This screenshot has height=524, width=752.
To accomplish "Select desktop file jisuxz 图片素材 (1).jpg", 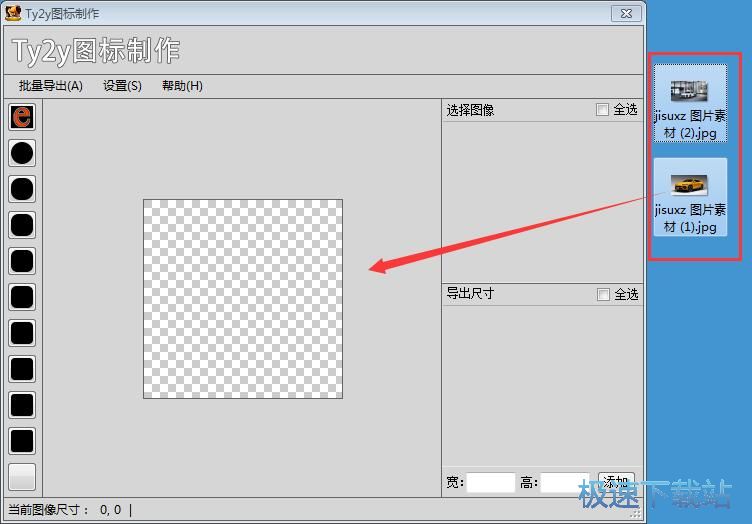I will (x=690, y=197).
